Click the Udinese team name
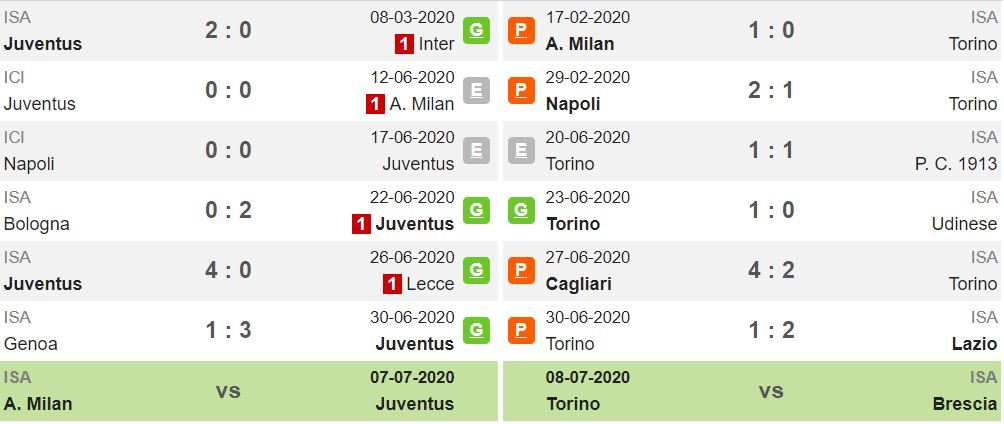 tap(965, 224)
